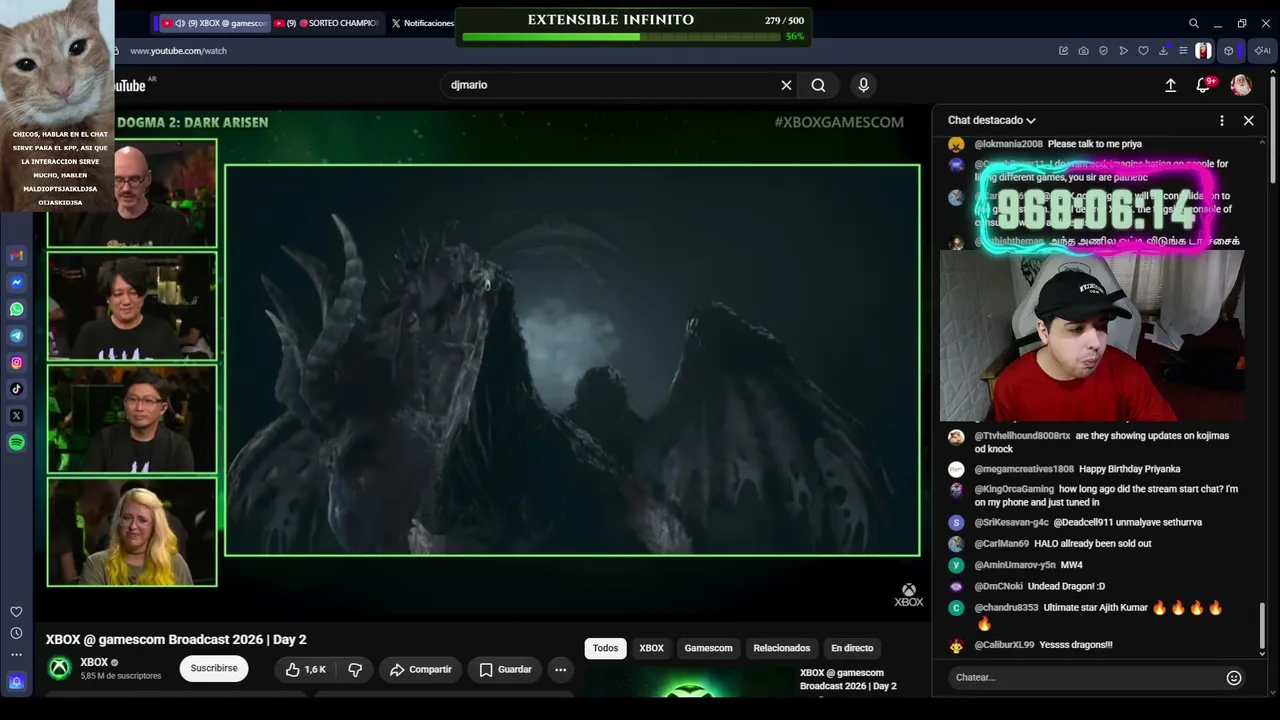This screenshot has width=1280, height=720.
Task: Click the send/flow arrow icon in address bar
Action: [1123, 51]
